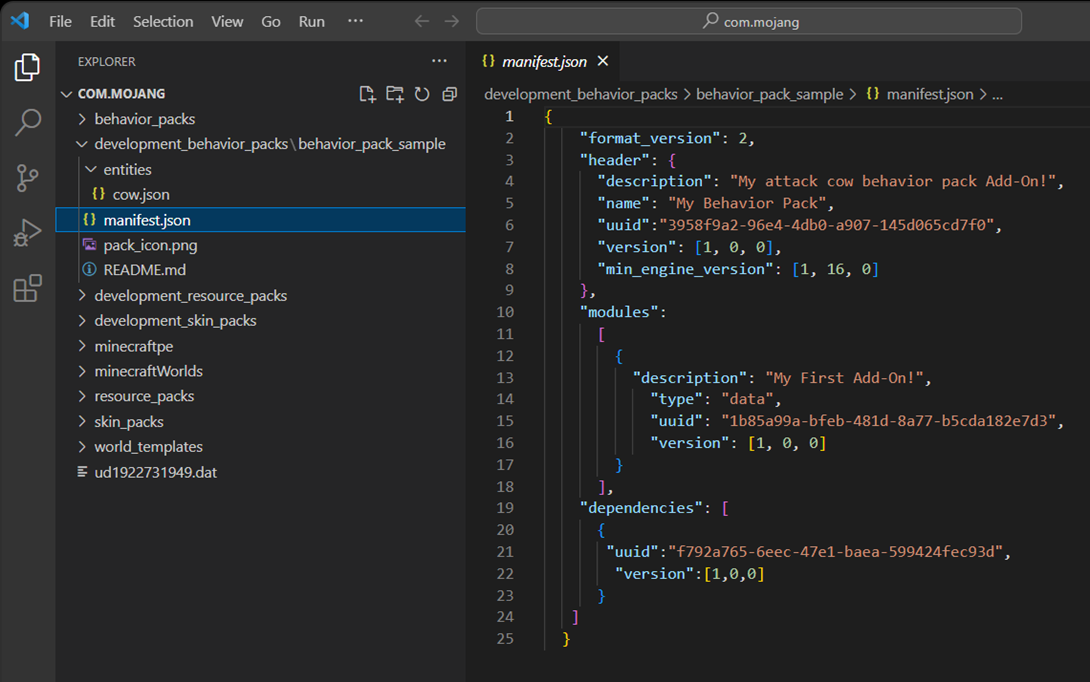Click line number 10 in the gutter
Image resolution: width=1090 pixels, height=682 pixels.
pos(505,312)
